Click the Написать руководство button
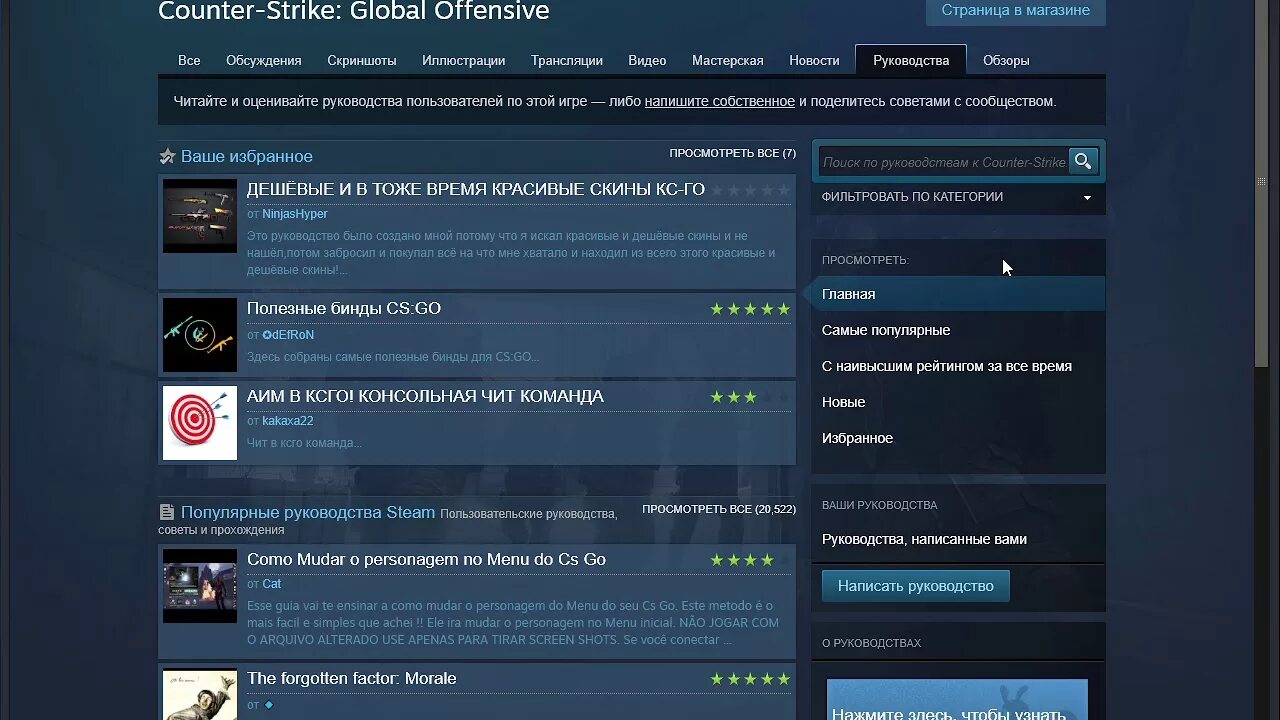The height and width of the screenshot is (720, 1280). pos(916,586)
